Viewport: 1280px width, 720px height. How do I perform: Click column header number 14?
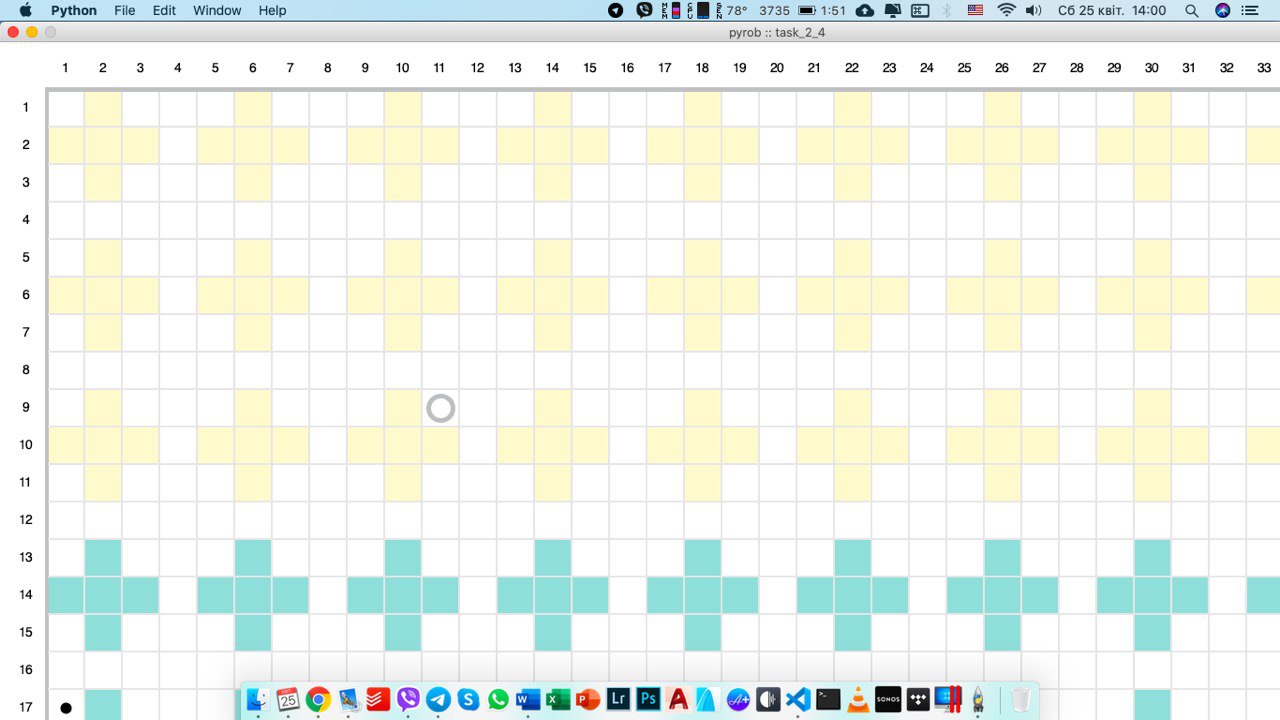[552, 68]
